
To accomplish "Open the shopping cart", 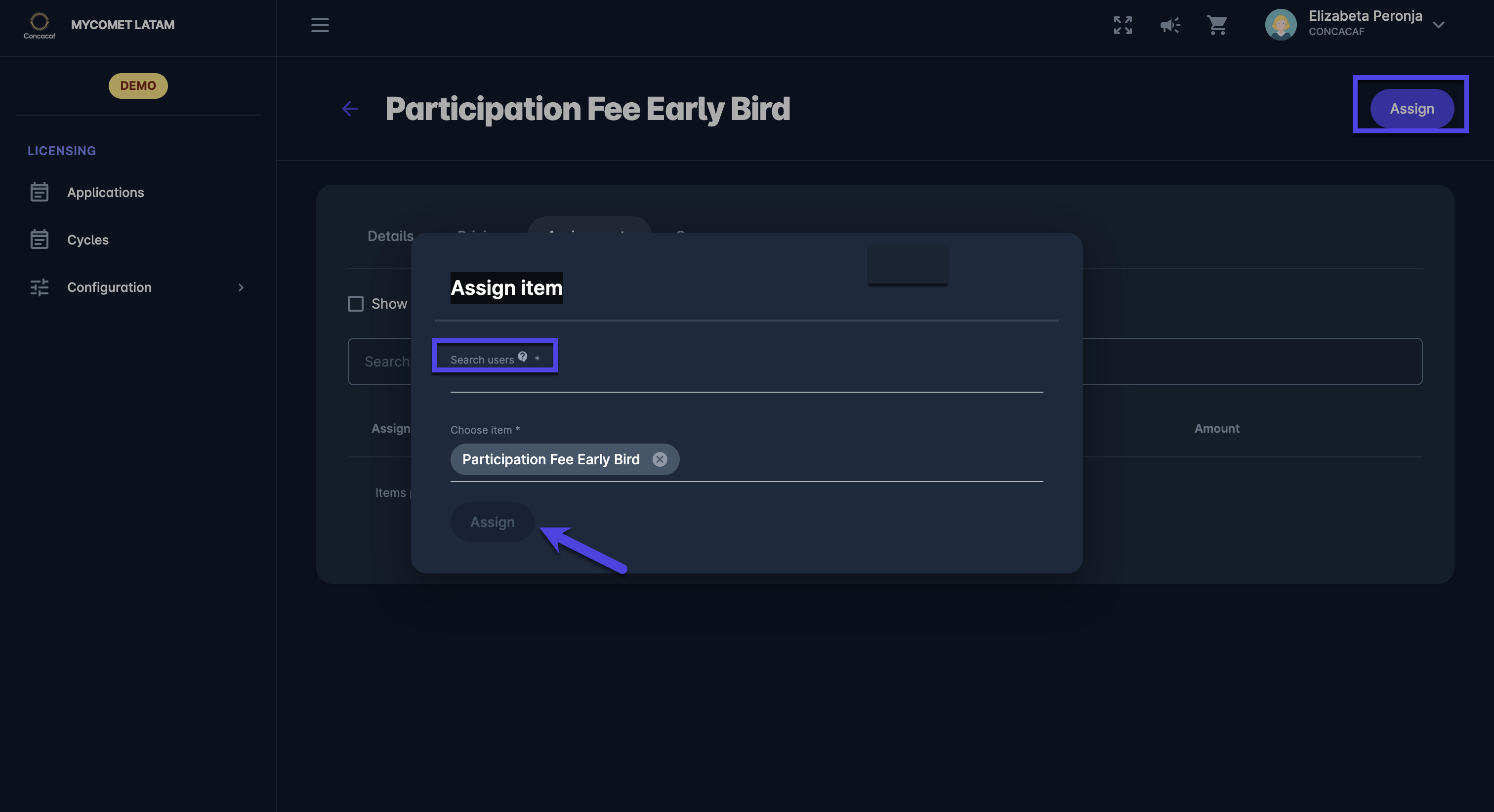I will (x=1217, y=25).
